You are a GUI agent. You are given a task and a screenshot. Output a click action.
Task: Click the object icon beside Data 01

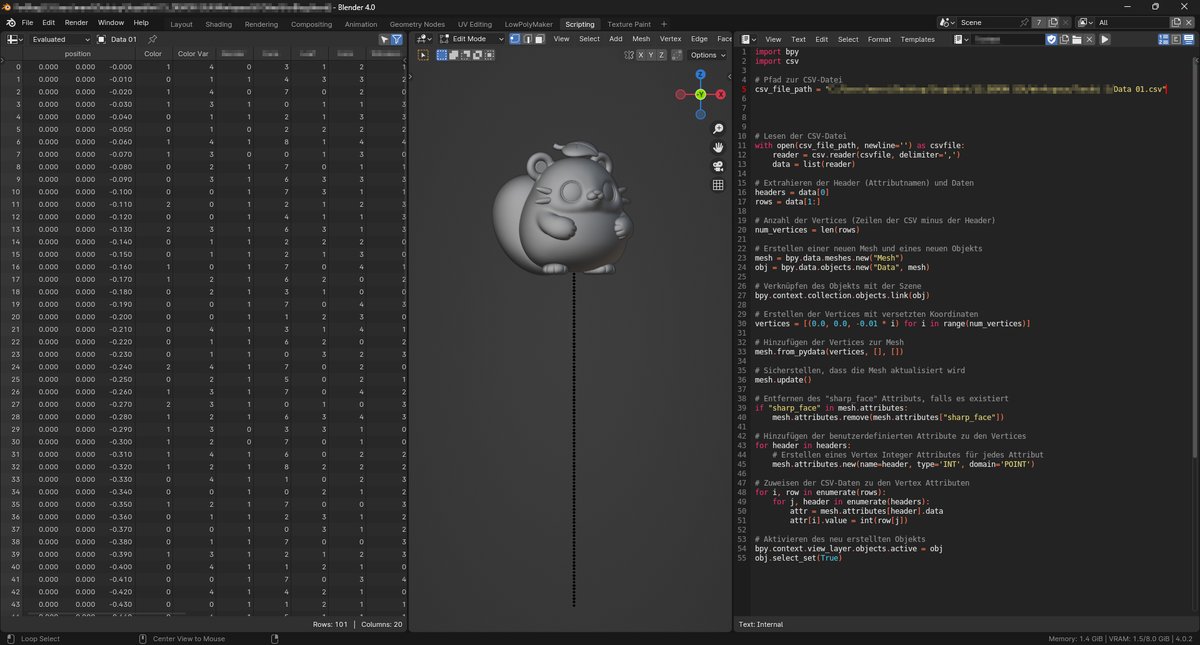click(x=101, y=39)
